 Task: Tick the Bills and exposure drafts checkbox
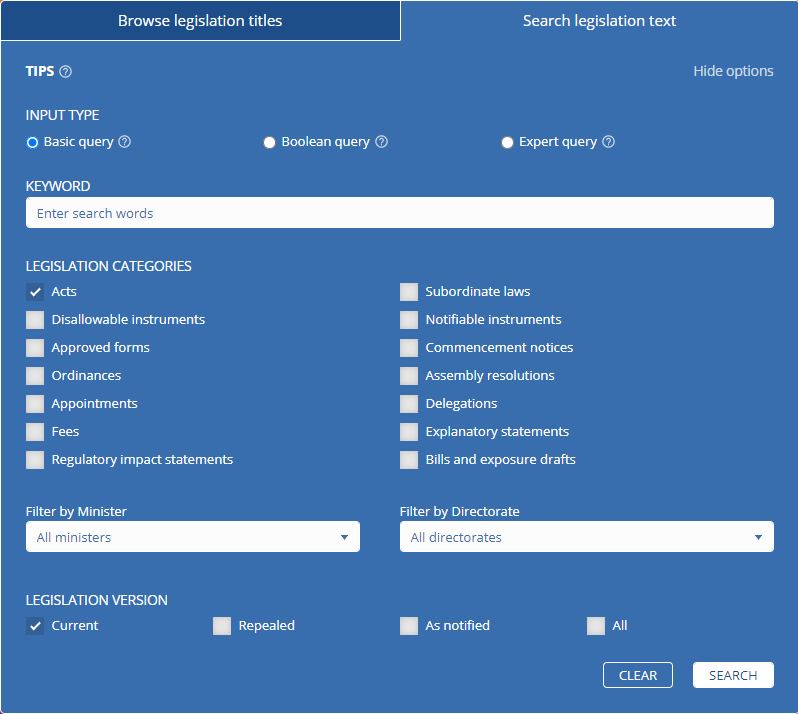tap(409, 460)
